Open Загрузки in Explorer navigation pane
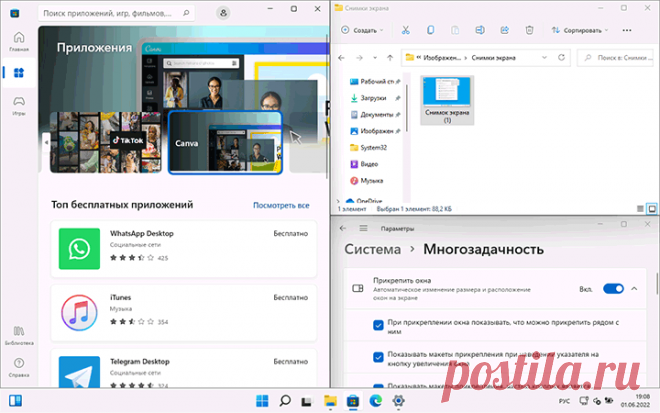The width and height of the screenshot is (660, 413). [x=374, y=98]
